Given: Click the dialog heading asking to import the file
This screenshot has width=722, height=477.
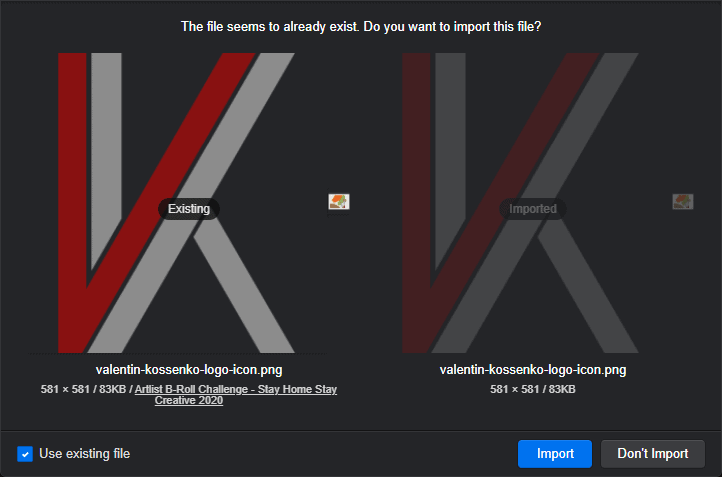Looking at the screenshot, I should (x=361, y=27).
